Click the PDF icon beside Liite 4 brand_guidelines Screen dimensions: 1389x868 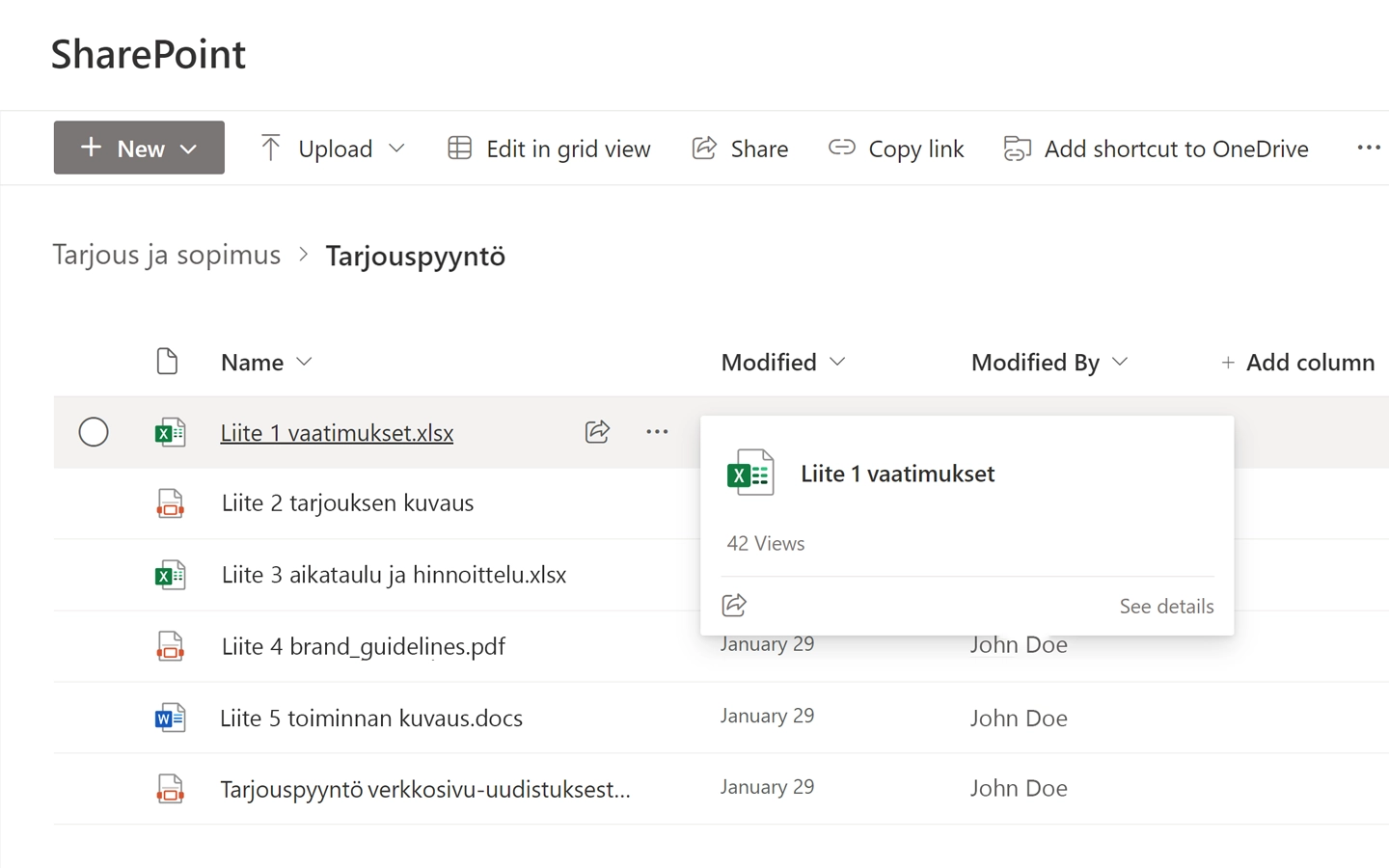(x=171, y=646)
